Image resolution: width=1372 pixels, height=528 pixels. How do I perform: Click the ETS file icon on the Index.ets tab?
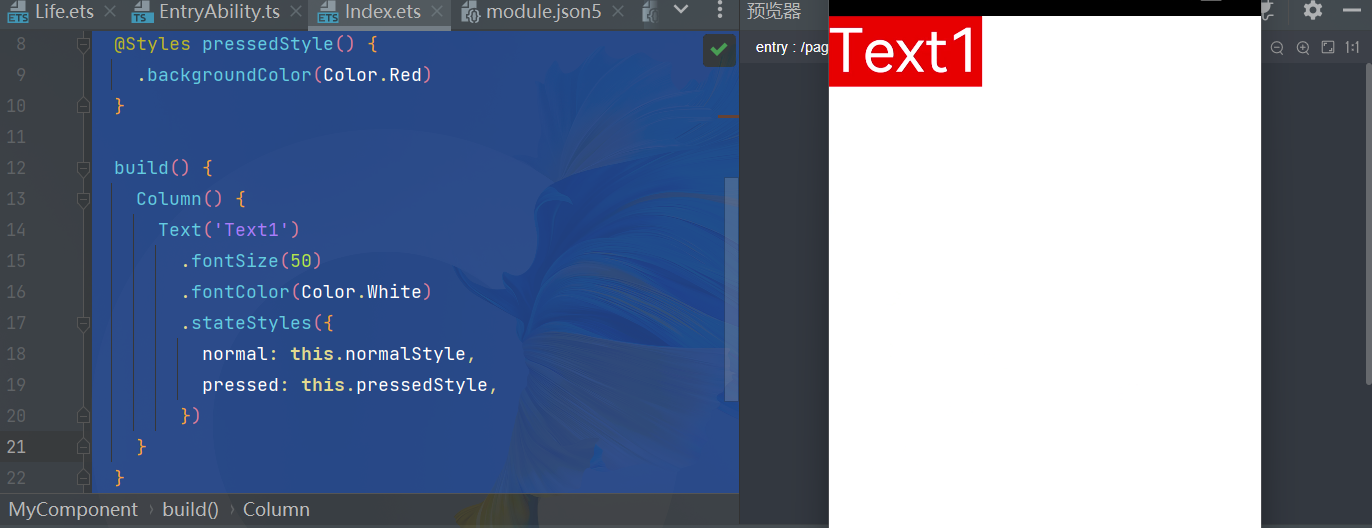[327, 13]
